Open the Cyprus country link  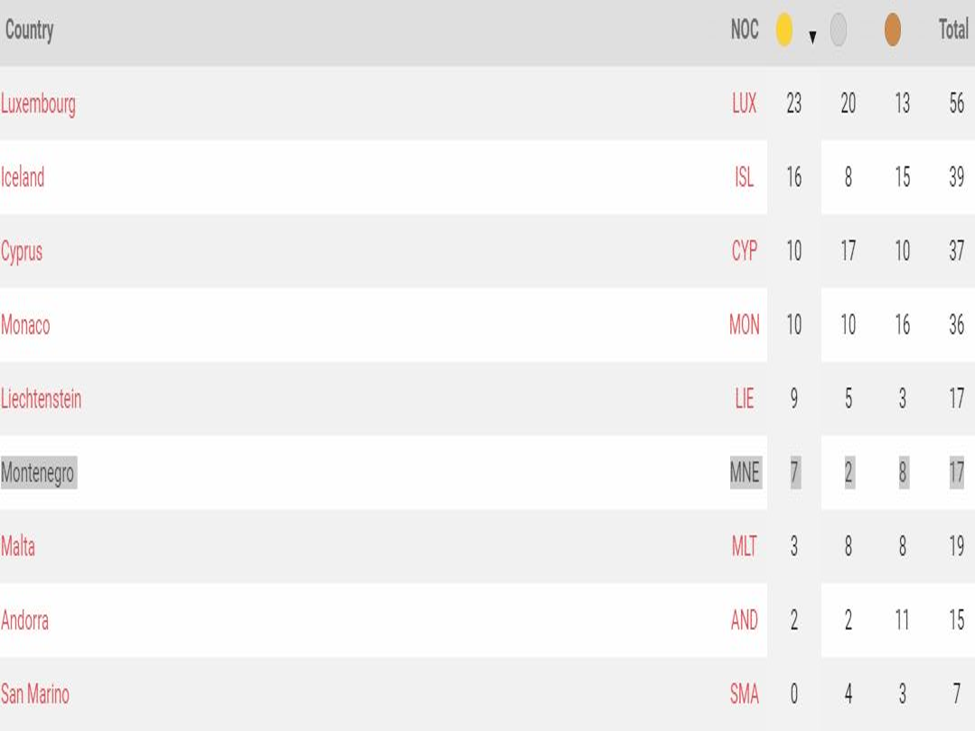pos(22,252)
